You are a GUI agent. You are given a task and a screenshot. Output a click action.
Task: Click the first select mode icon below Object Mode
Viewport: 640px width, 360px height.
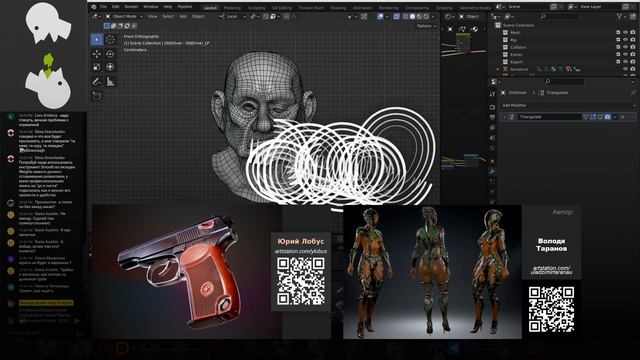point(107,26)
